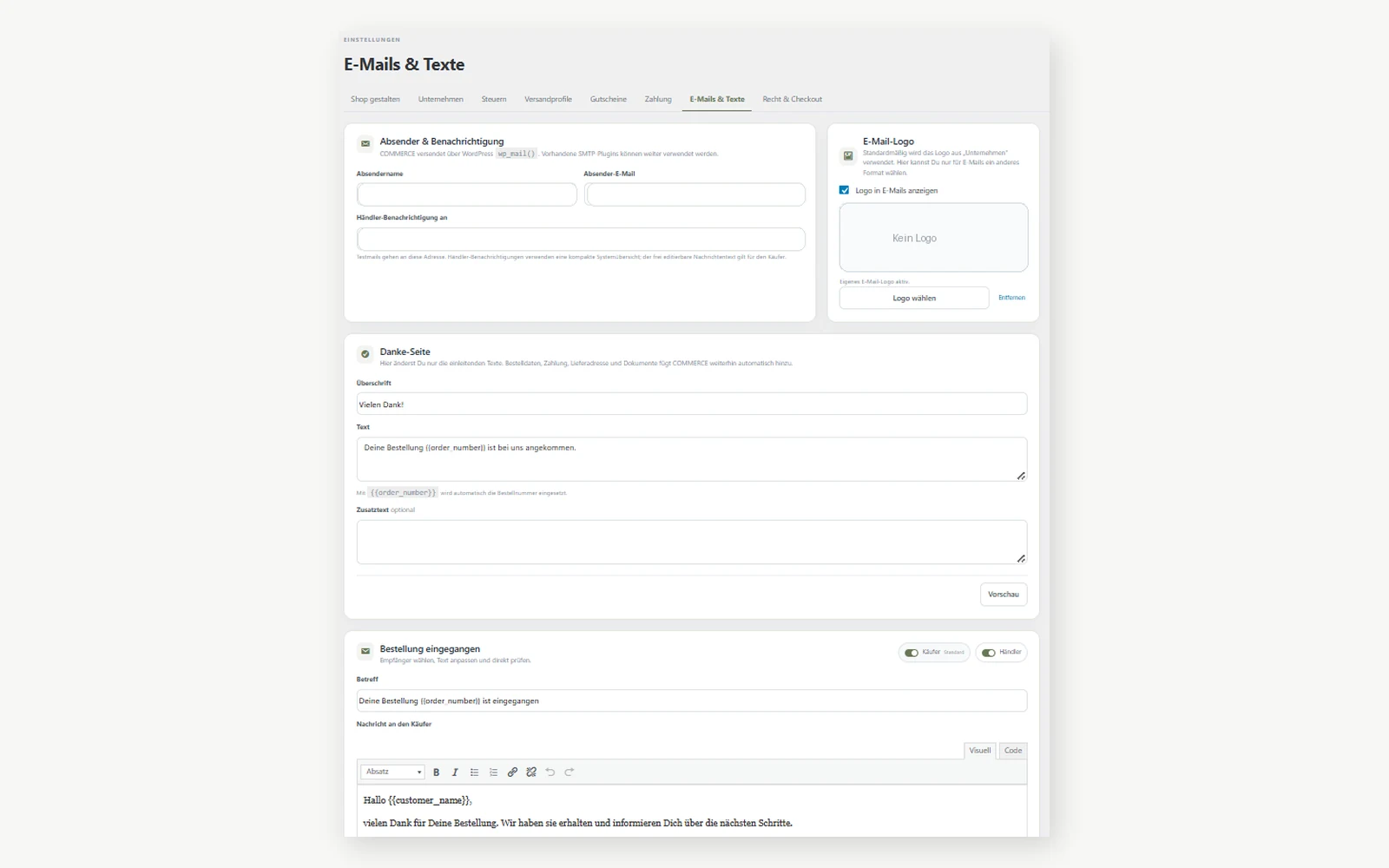This screenshot has width=1389, height=868.
Task: Open the Versandprofile tab
Action: tap(548, 99)
